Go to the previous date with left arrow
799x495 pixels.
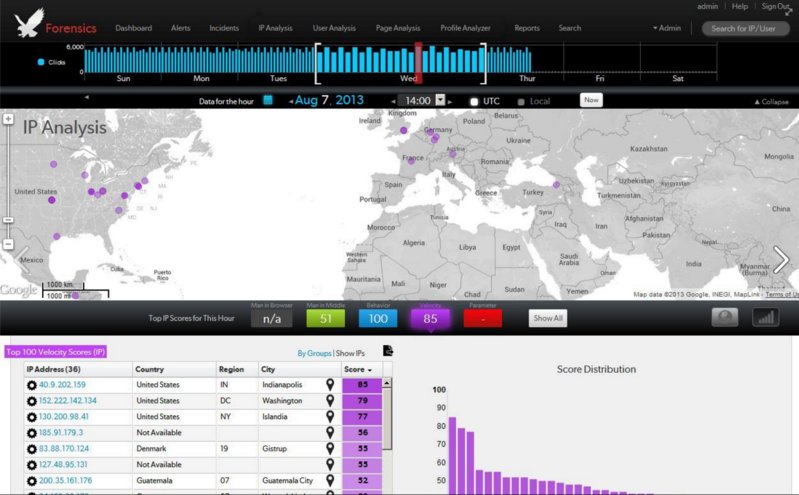coord(291,101)
